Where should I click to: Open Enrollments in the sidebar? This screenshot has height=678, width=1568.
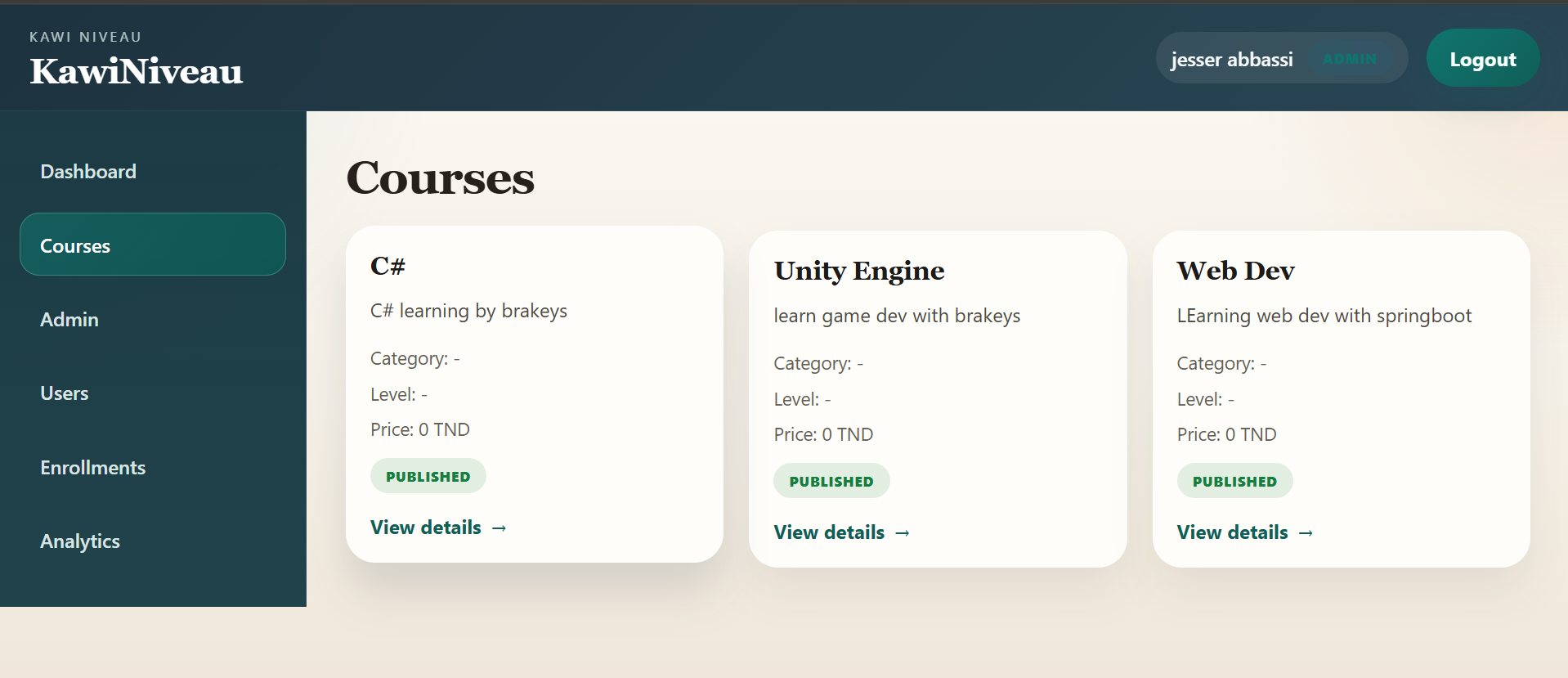[153, 468]
